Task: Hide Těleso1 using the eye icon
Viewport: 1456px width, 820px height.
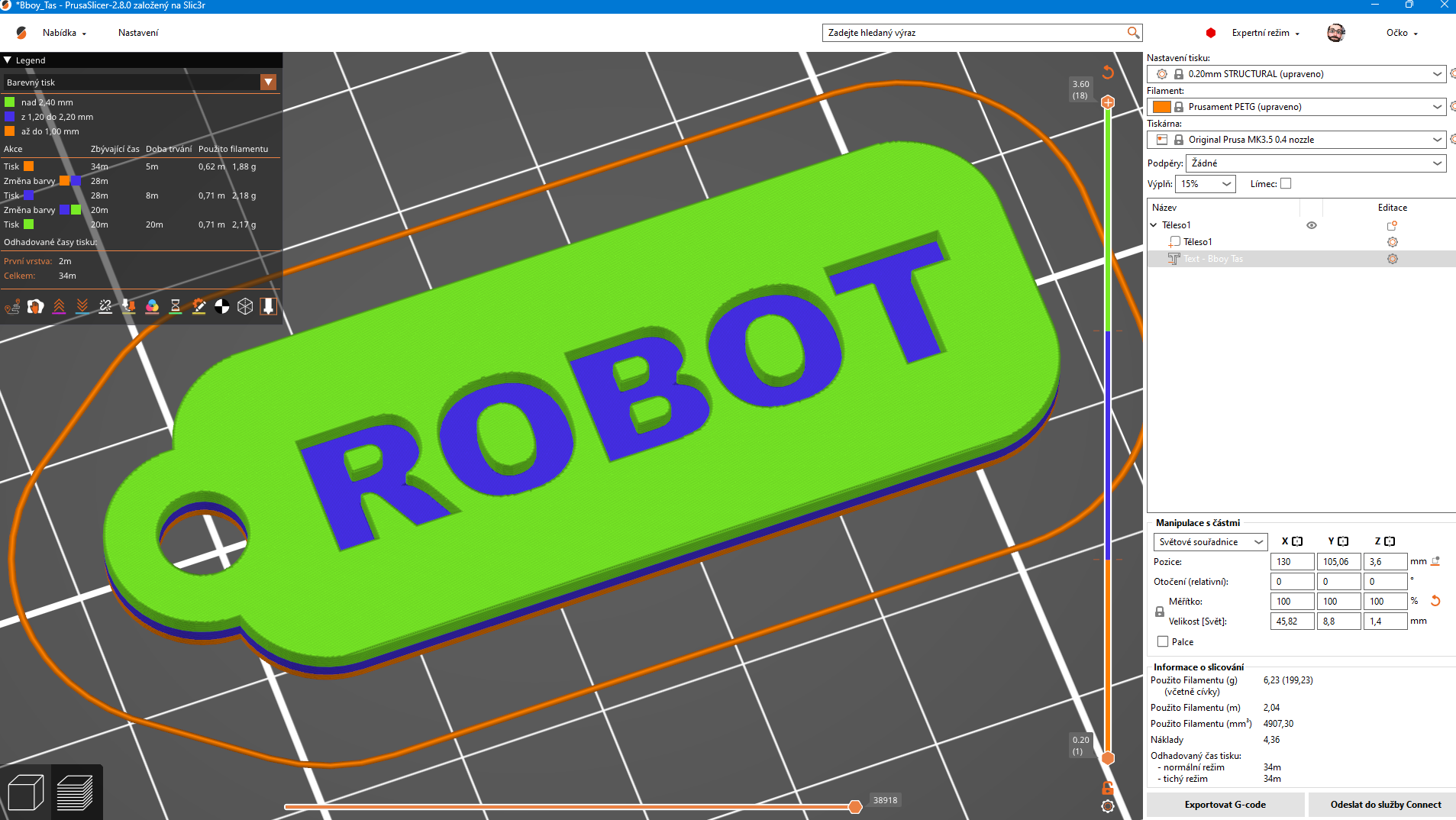Action: (x=1312, y=225)
